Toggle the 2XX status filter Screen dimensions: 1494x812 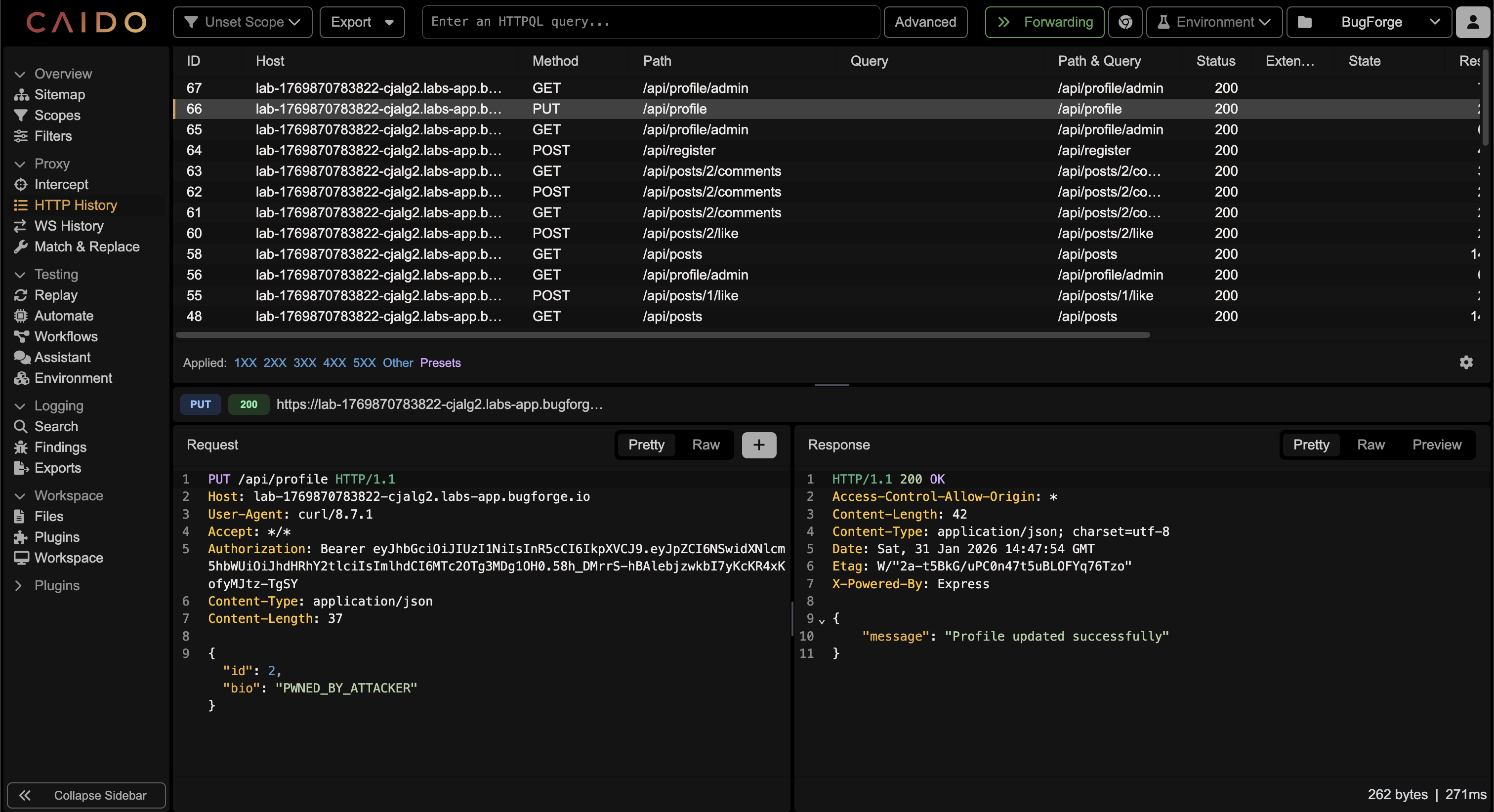(274, 363)
